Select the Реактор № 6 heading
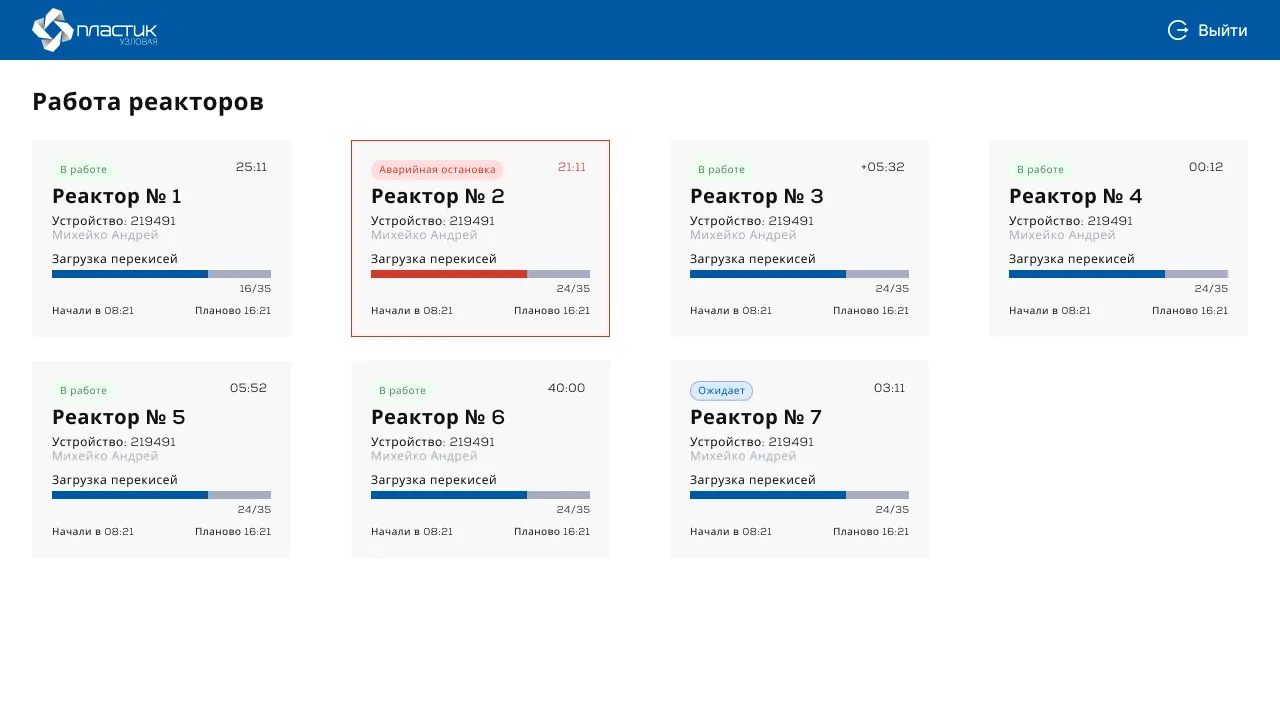Image resolution: width=1280 pixels, height=720 pixels. point(437,417)
